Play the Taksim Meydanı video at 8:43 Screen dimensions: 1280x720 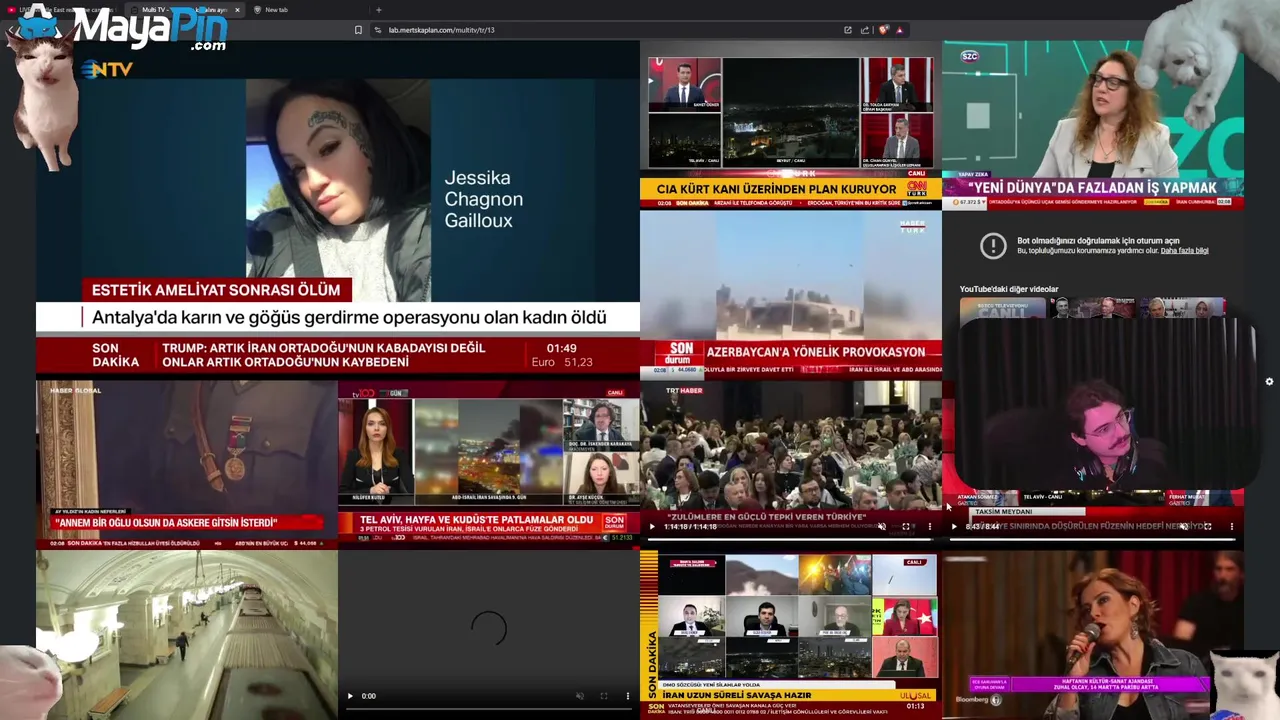click(x=954, y=526)
